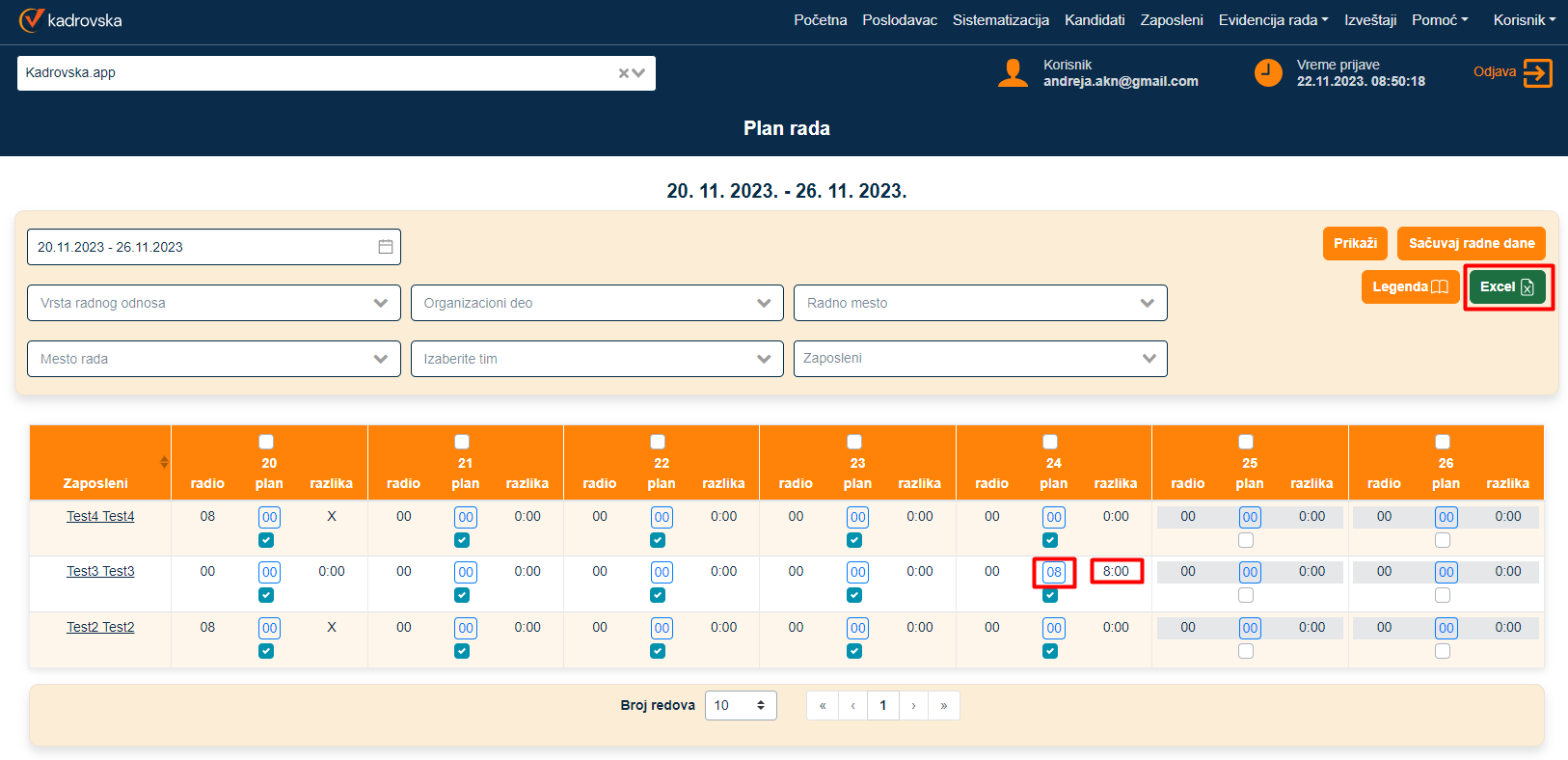Viewport: 1568px width, 760px height.
Task: Toggle the day 20 header checkbox
Action: (266, 442)
